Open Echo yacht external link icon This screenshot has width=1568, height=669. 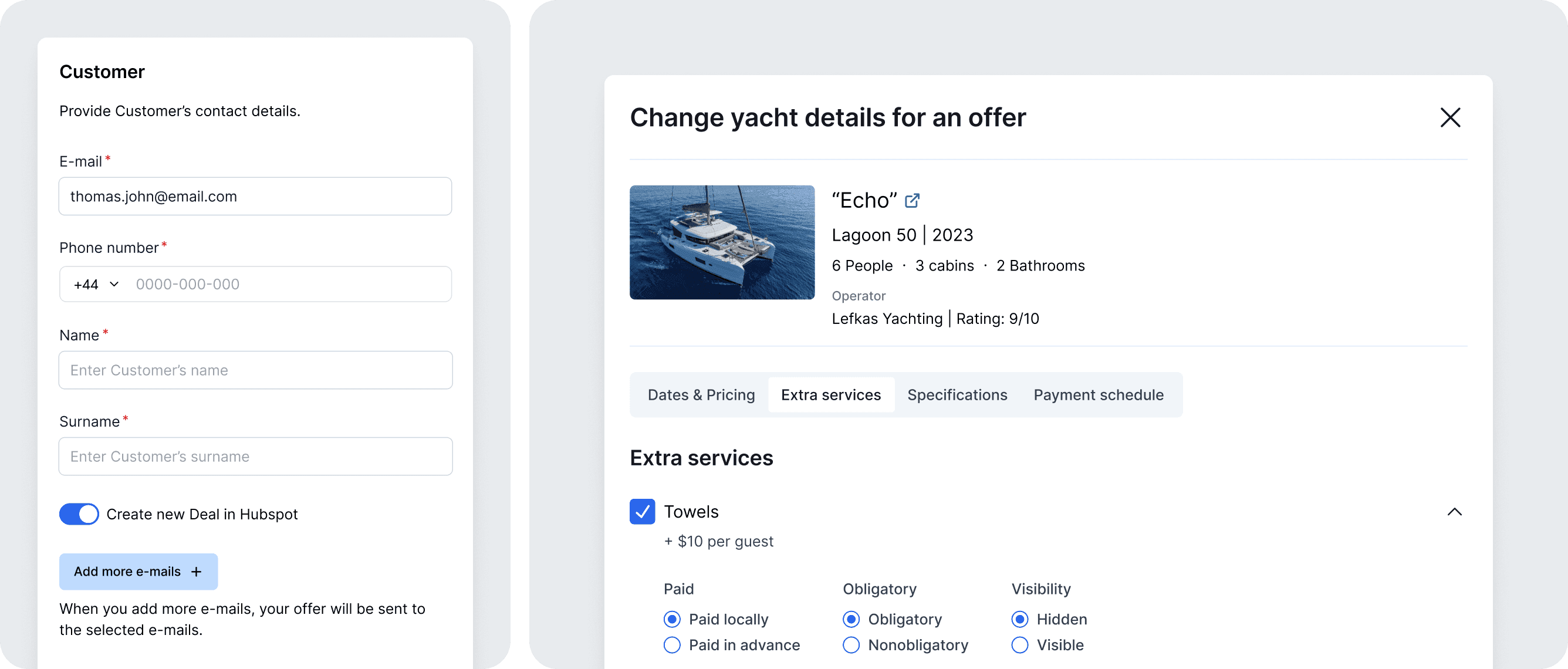point(912,200)
